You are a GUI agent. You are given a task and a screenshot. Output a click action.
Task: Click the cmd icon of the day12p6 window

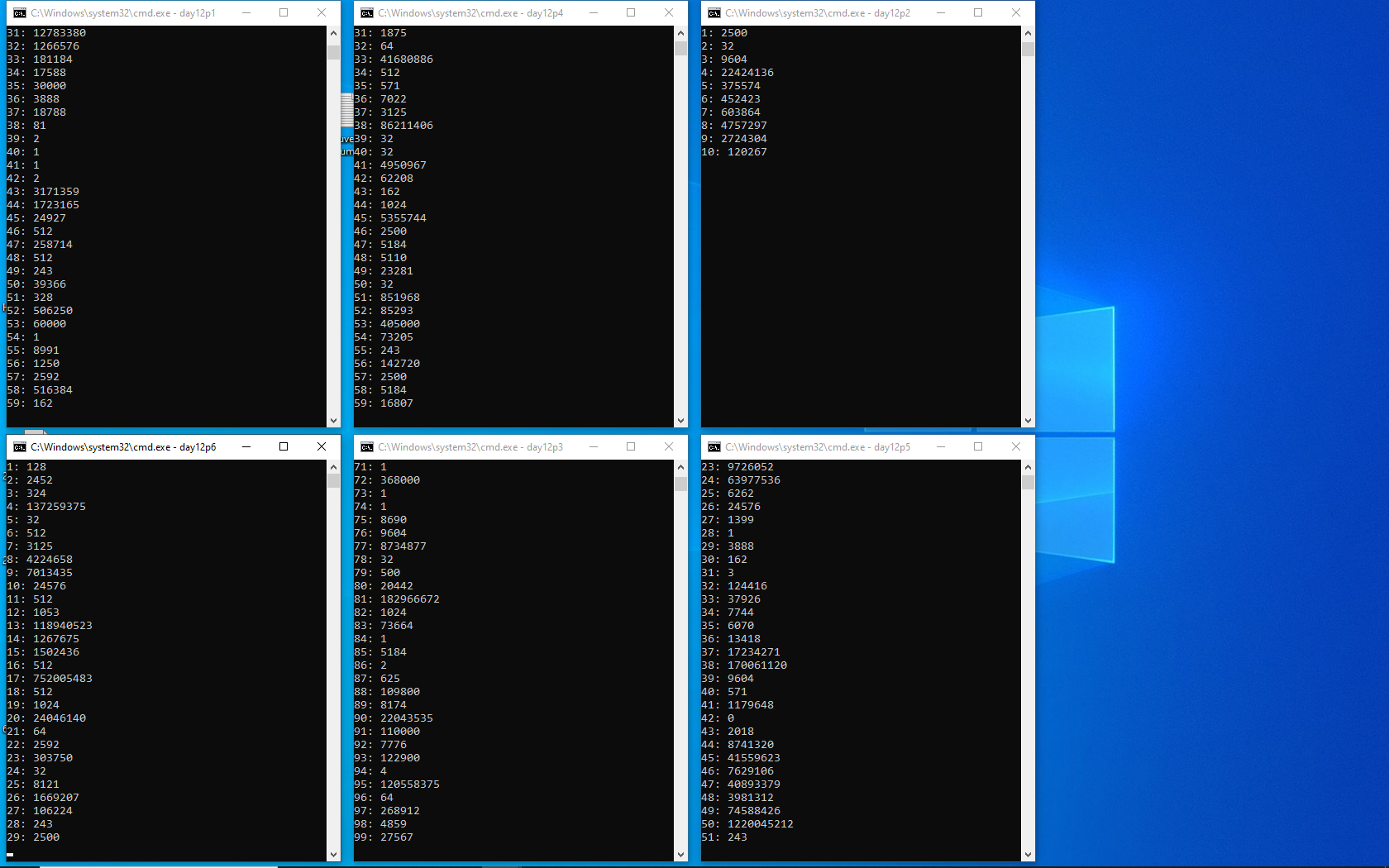20,447
